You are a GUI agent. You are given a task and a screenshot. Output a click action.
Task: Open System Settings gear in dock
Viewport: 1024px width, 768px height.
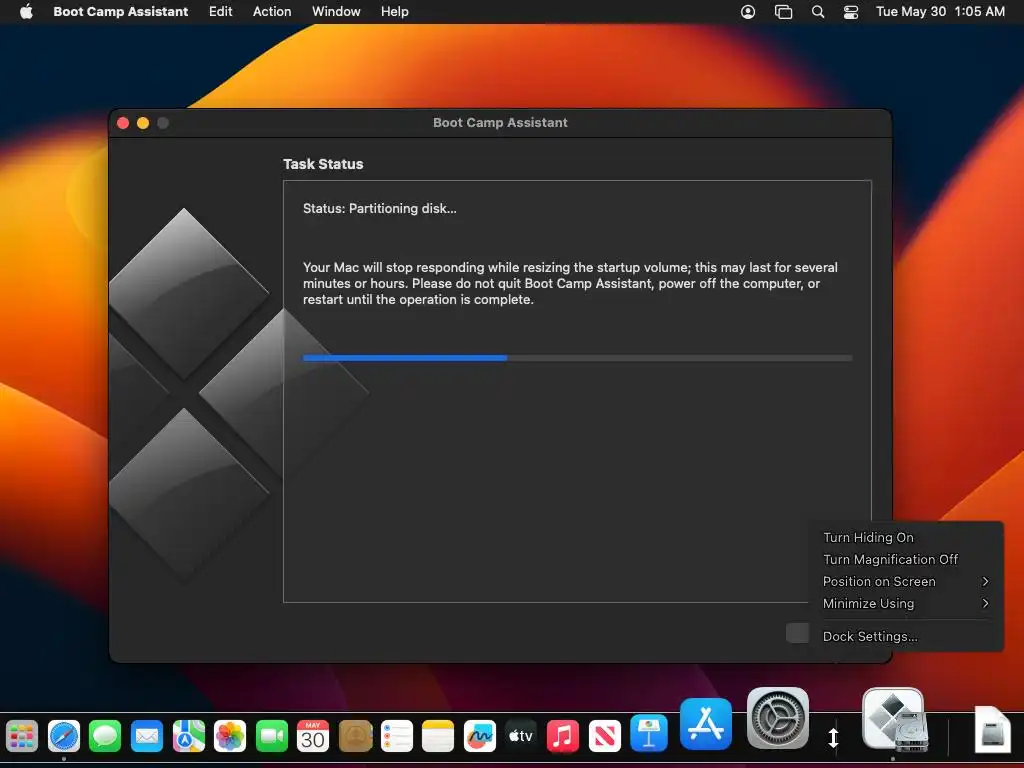click(777, 718)
